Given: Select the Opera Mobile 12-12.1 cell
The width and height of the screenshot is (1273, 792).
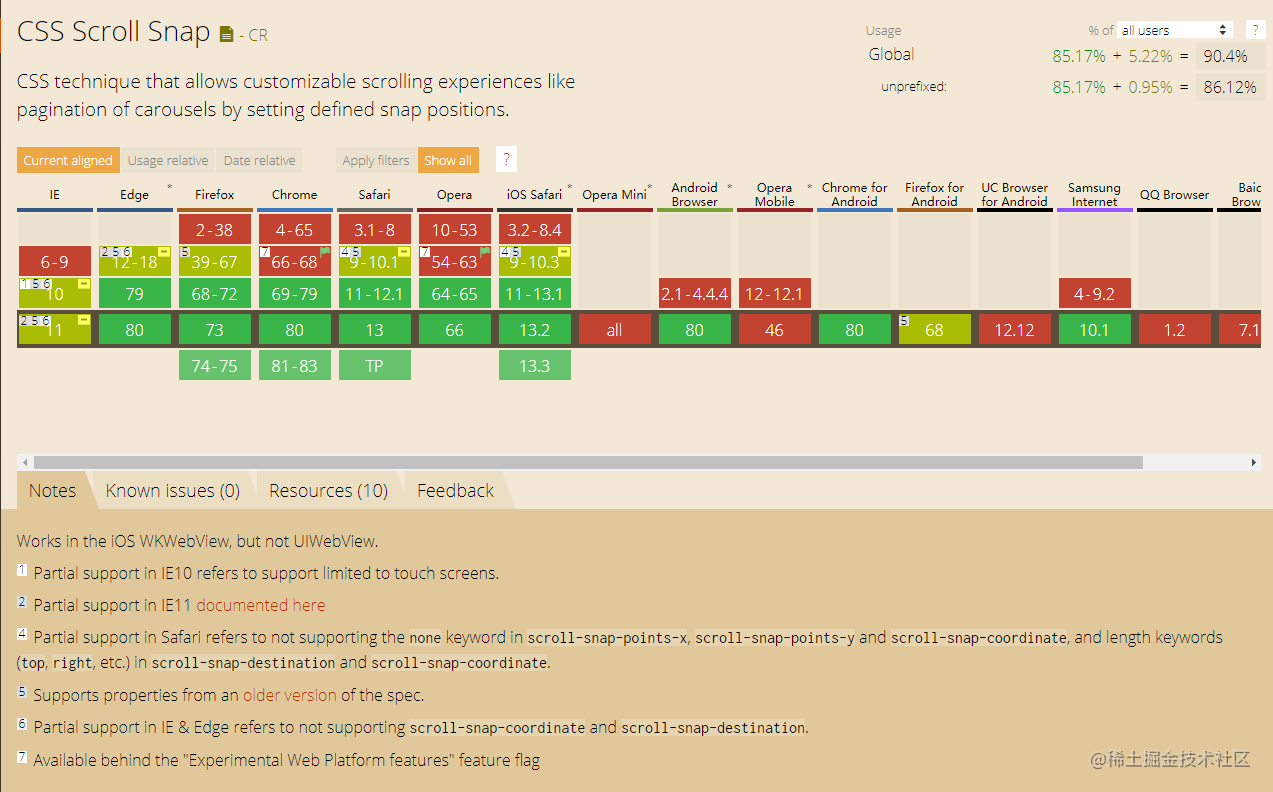Looking at the screenshot, I should tap(775, 294).
